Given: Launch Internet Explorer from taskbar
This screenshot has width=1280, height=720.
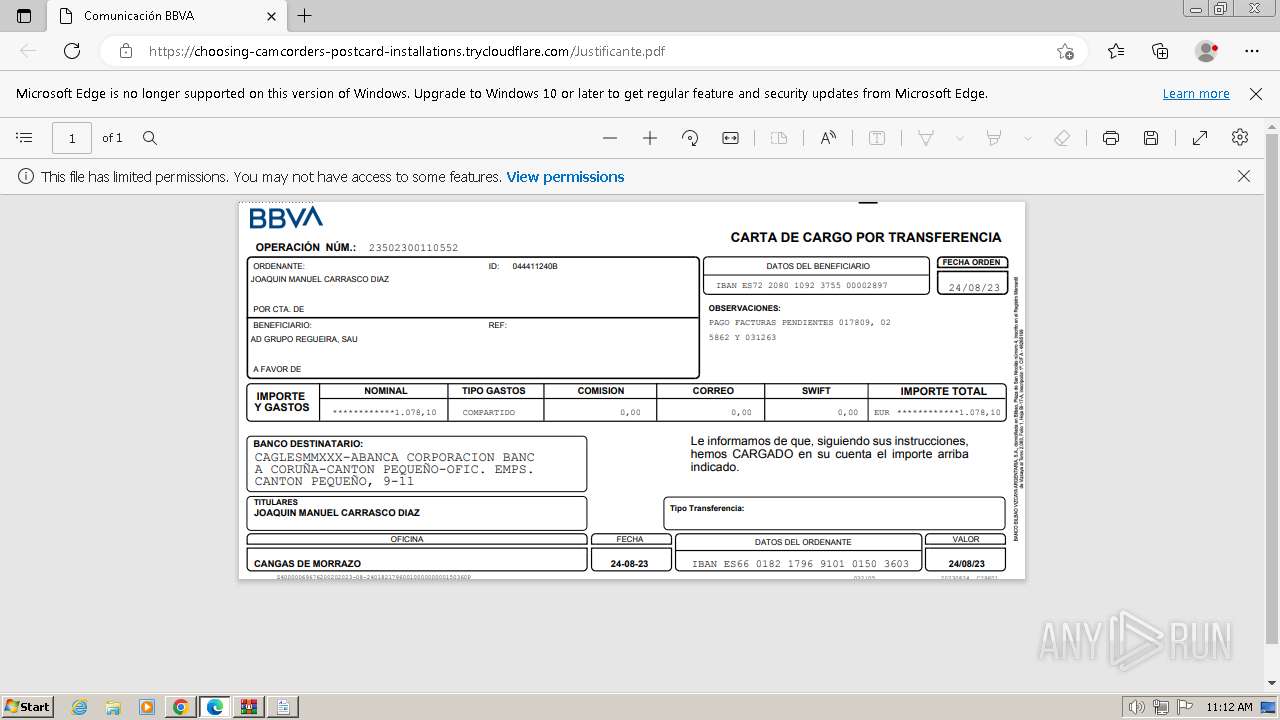Looking at the screenshot, I should [x=80, y=707].
